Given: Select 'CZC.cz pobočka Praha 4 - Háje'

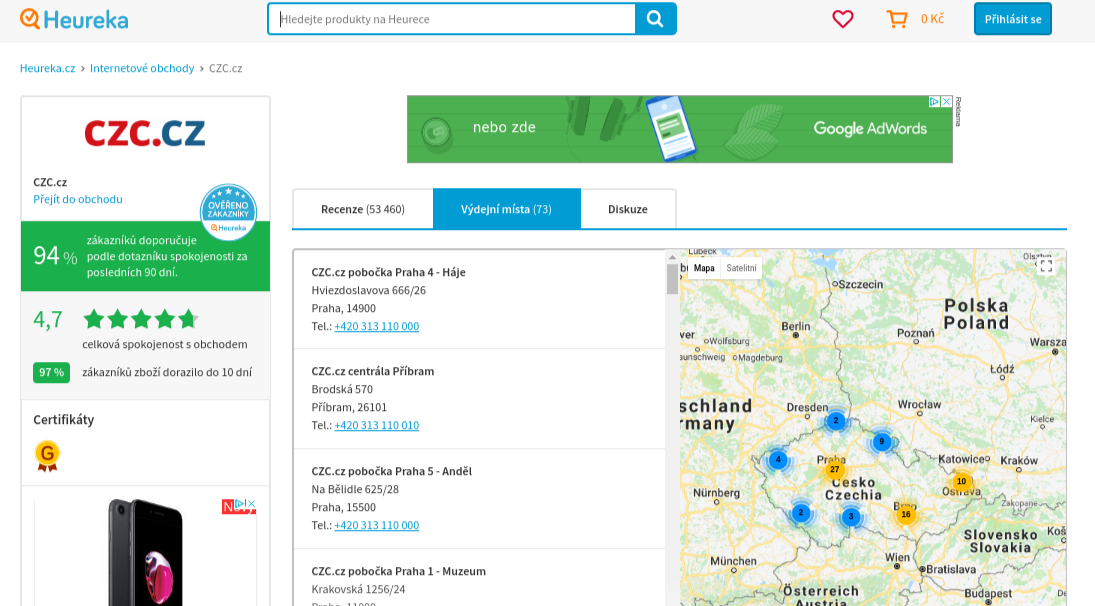Looking at the screenshot, I should [x=388, y=272].
